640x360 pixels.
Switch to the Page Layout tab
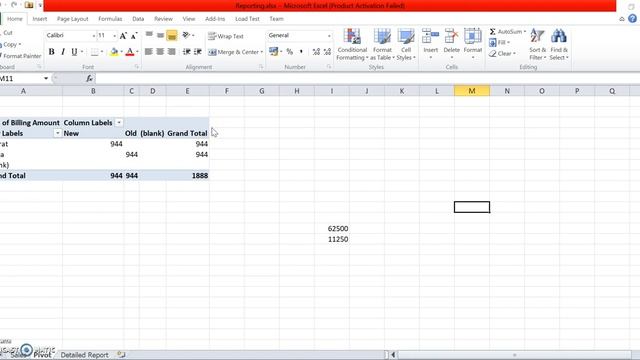73,19
